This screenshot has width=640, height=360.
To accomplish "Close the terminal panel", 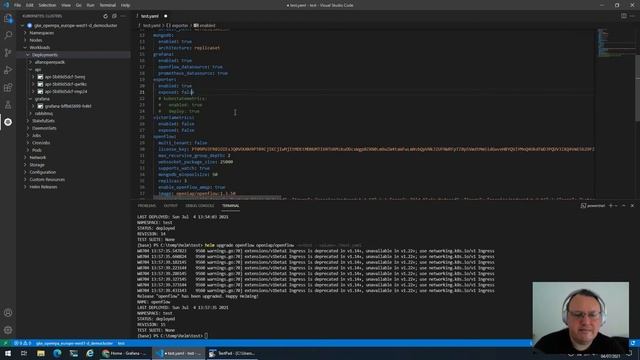I will (x=632, y=206).
